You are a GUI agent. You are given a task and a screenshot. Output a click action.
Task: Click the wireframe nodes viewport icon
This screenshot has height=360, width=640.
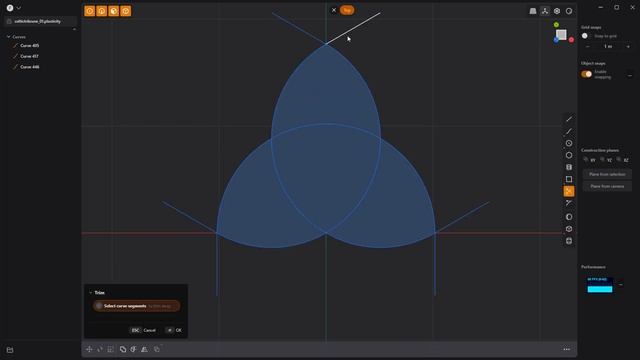tap(545, 11)
